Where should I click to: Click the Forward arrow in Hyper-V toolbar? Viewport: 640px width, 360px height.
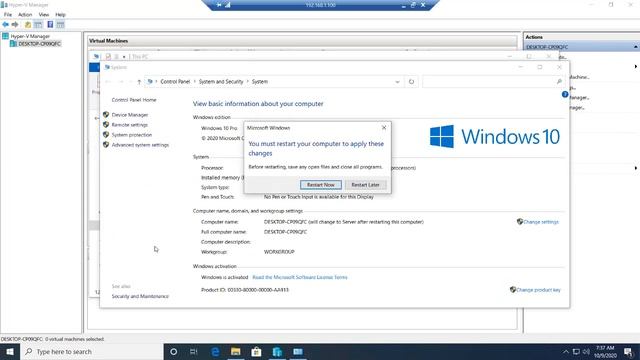click(15, 24)
